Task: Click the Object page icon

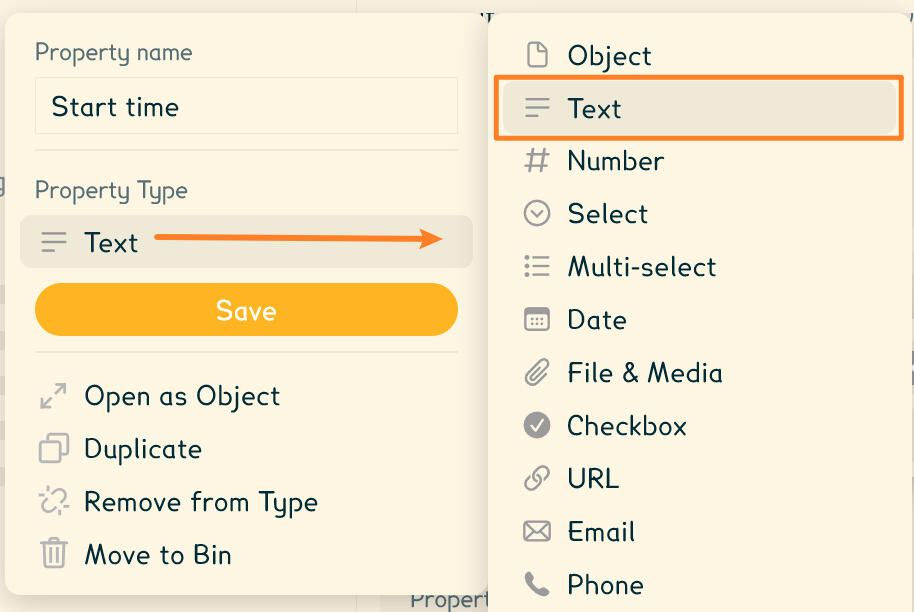Action: point(537,55)
